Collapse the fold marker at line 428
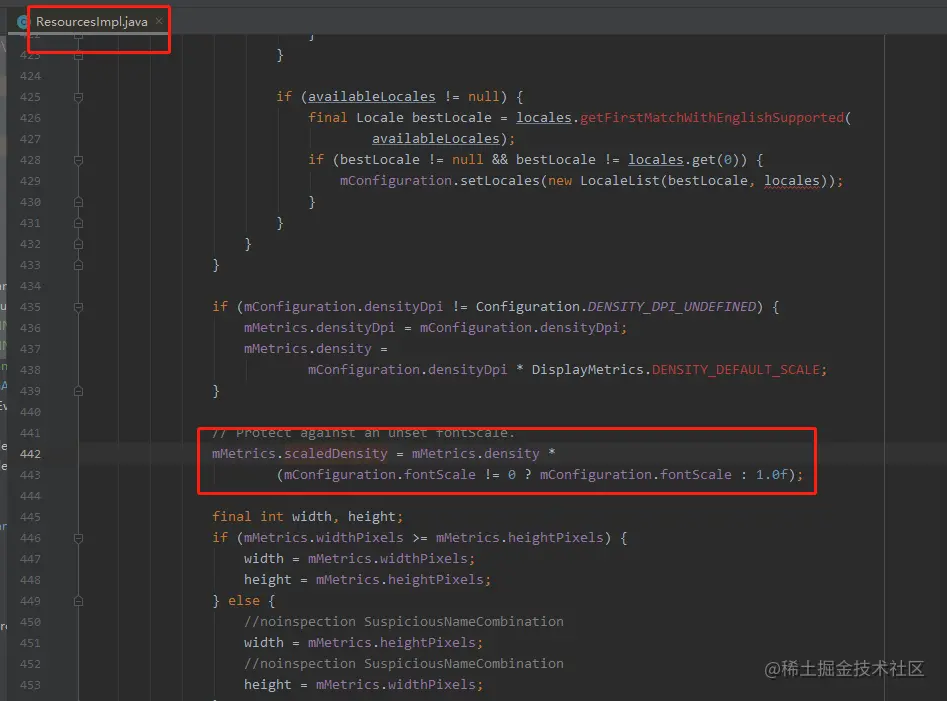 (x=79, y=160)
